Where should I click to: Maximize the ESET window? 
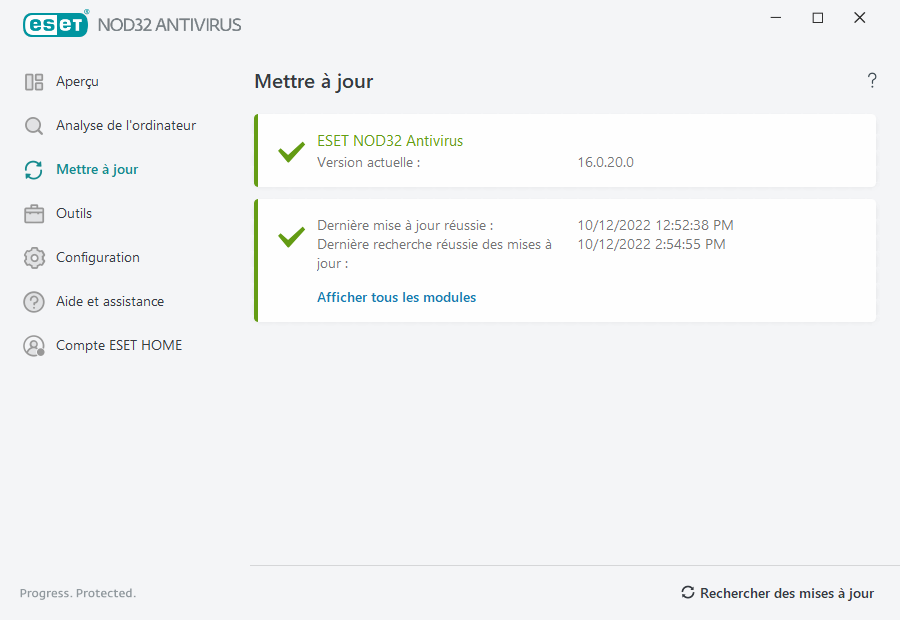coord(818,18)
